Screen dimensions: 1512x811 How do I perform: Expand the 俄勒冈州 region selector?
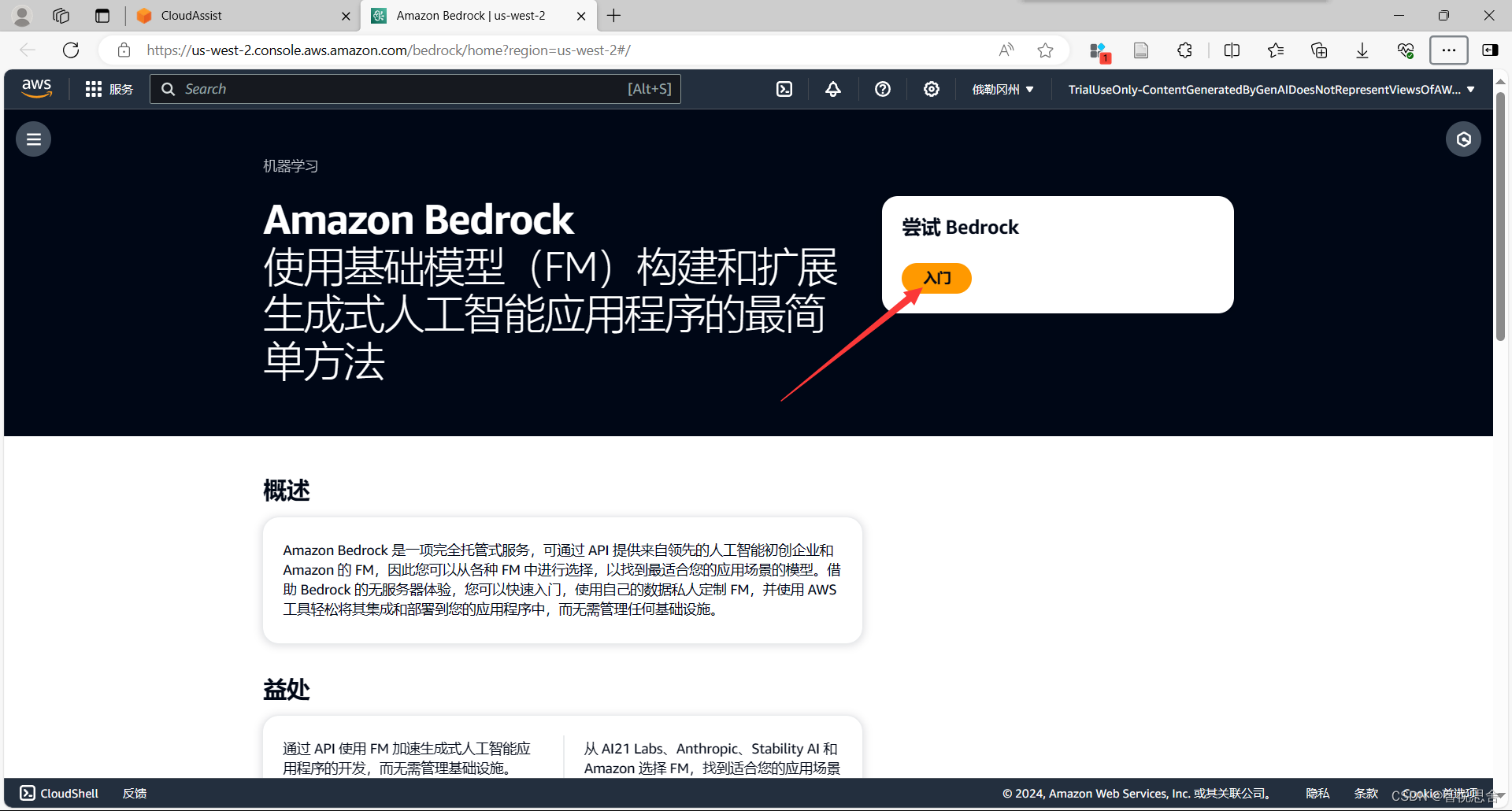click(1002, 89)
